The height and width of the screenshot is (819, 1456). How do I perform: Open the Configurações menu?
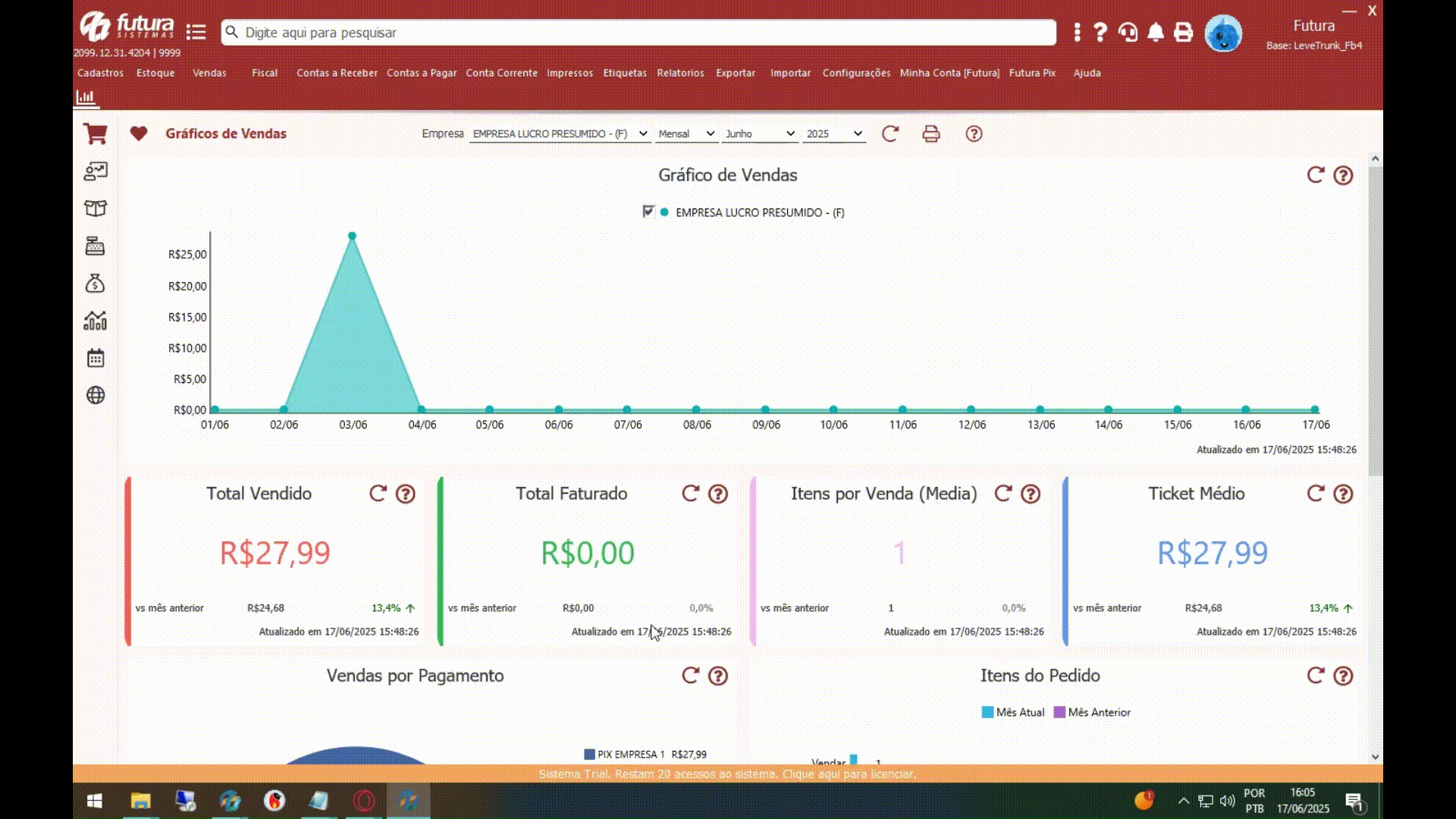click(856, 73)
